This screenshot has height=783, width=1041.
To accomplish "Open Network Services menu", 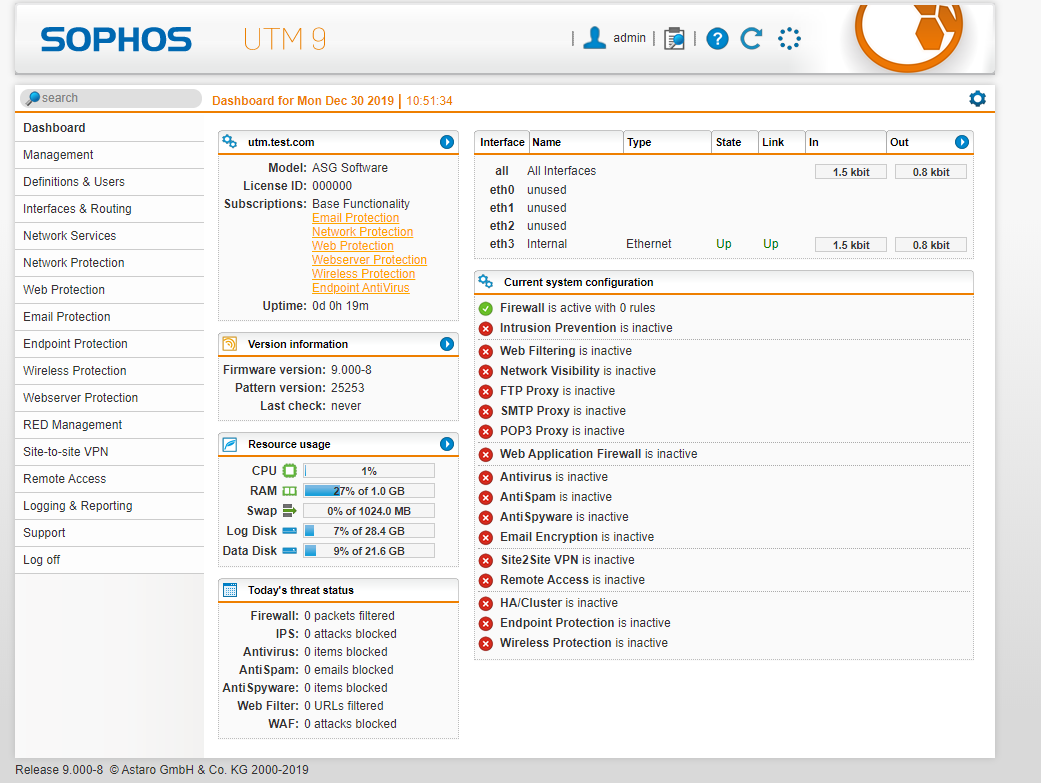I will coord(110,236).
